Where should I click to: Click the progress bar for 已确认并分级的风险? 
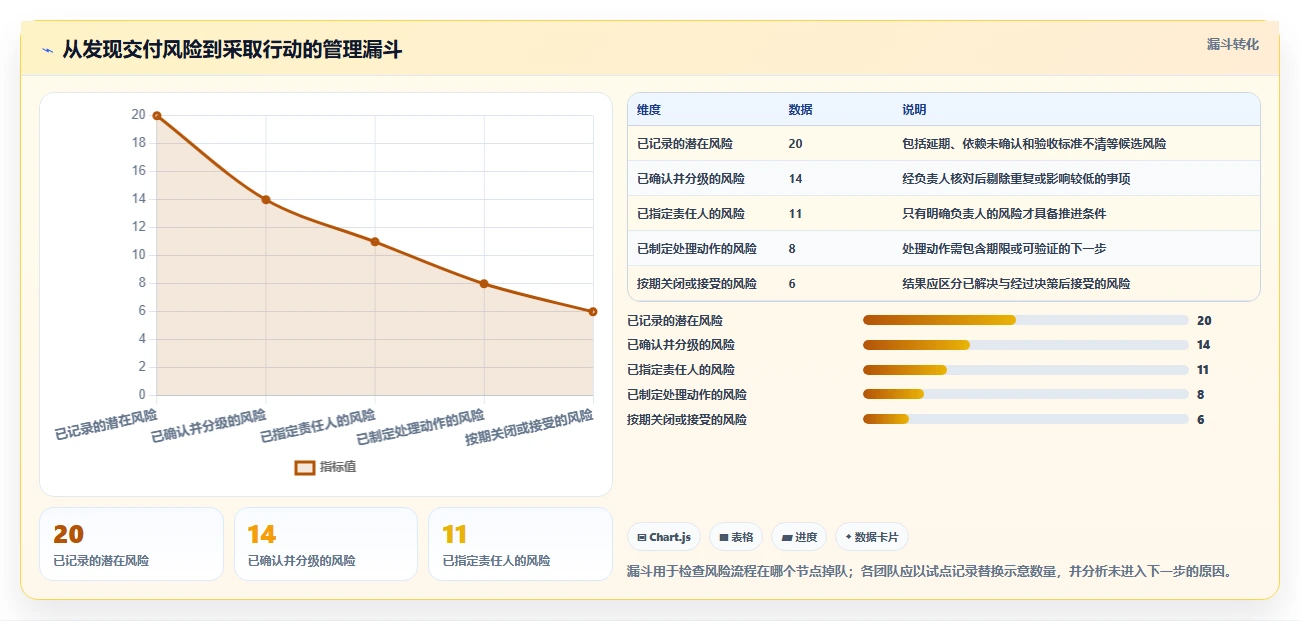coord(1026,345)
